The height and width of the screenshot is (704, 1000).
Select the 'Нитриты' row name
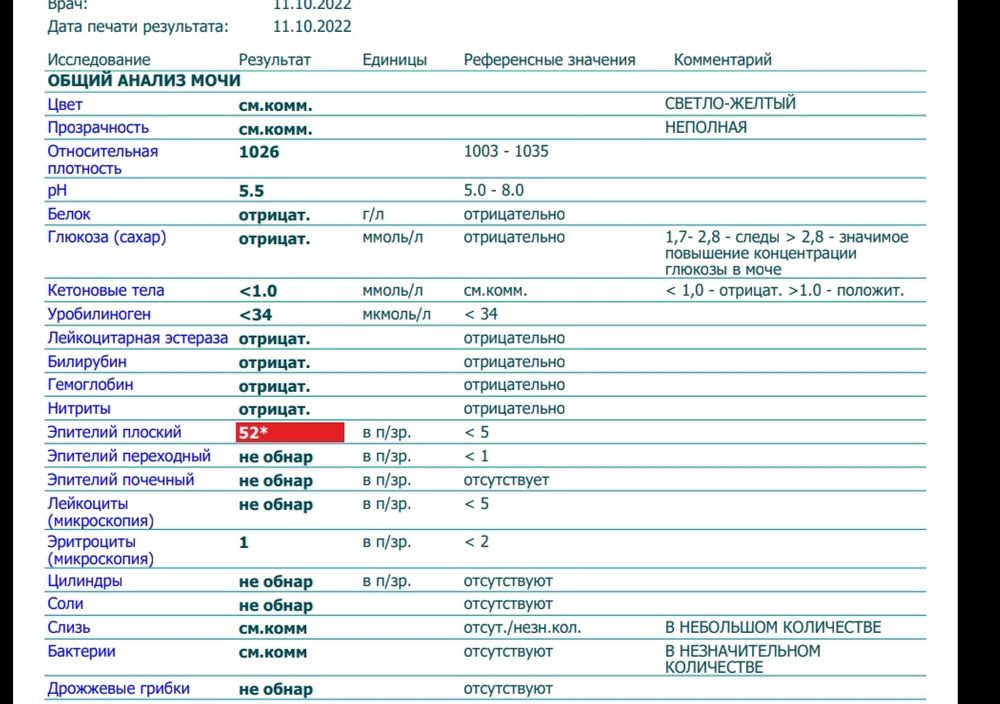point(79,409)
